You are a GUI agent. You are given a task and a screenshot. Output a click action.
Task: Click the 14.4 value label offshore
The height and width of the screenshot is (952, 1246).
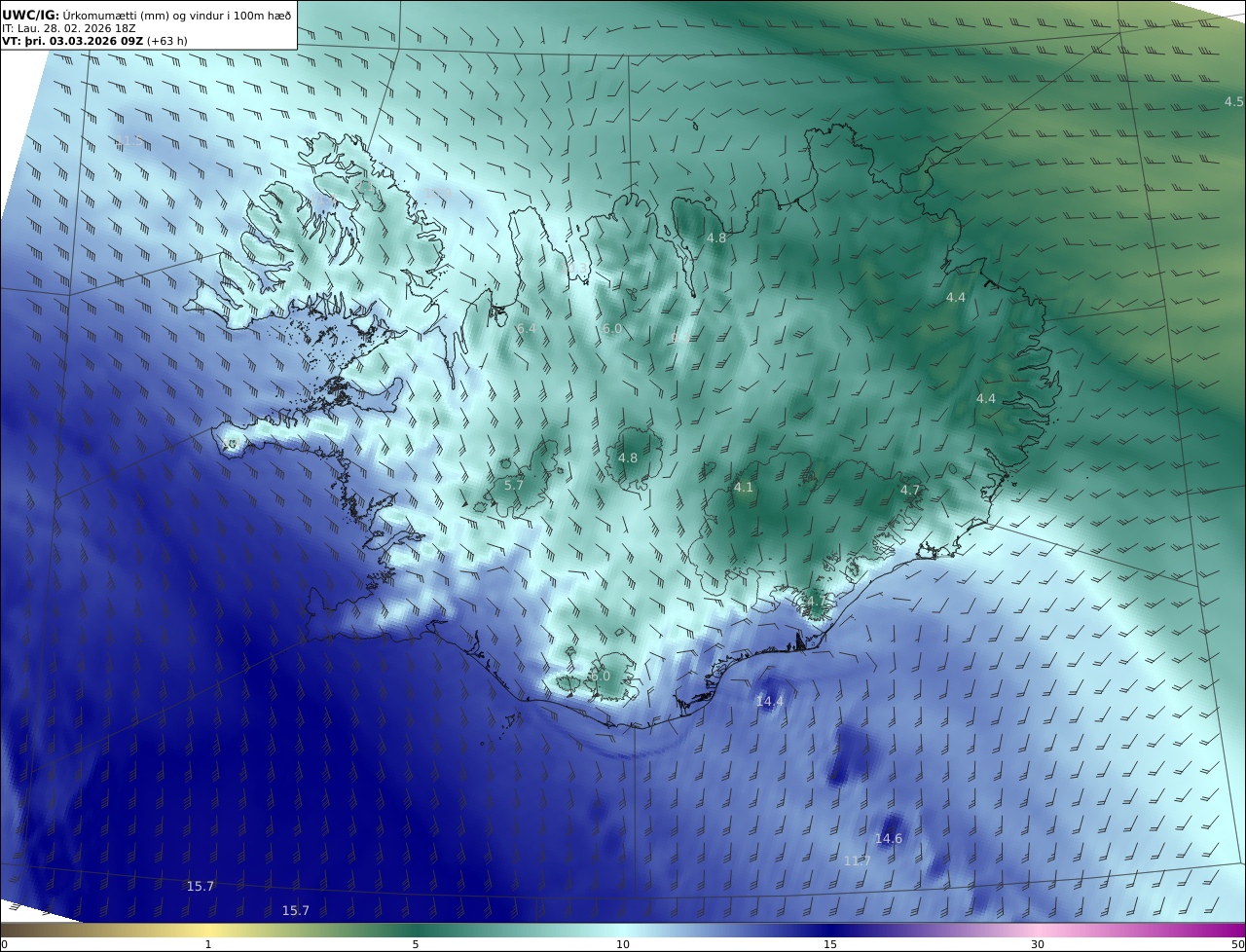[x=770, y=701]
